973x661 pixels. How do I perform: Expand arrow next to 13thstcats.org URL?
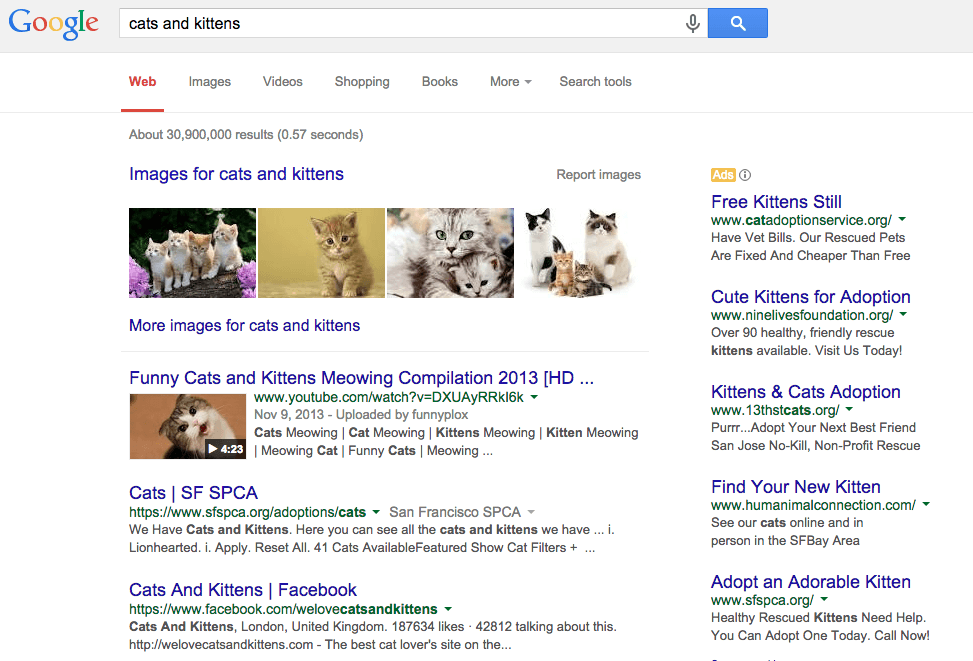(x=850, y=409)
